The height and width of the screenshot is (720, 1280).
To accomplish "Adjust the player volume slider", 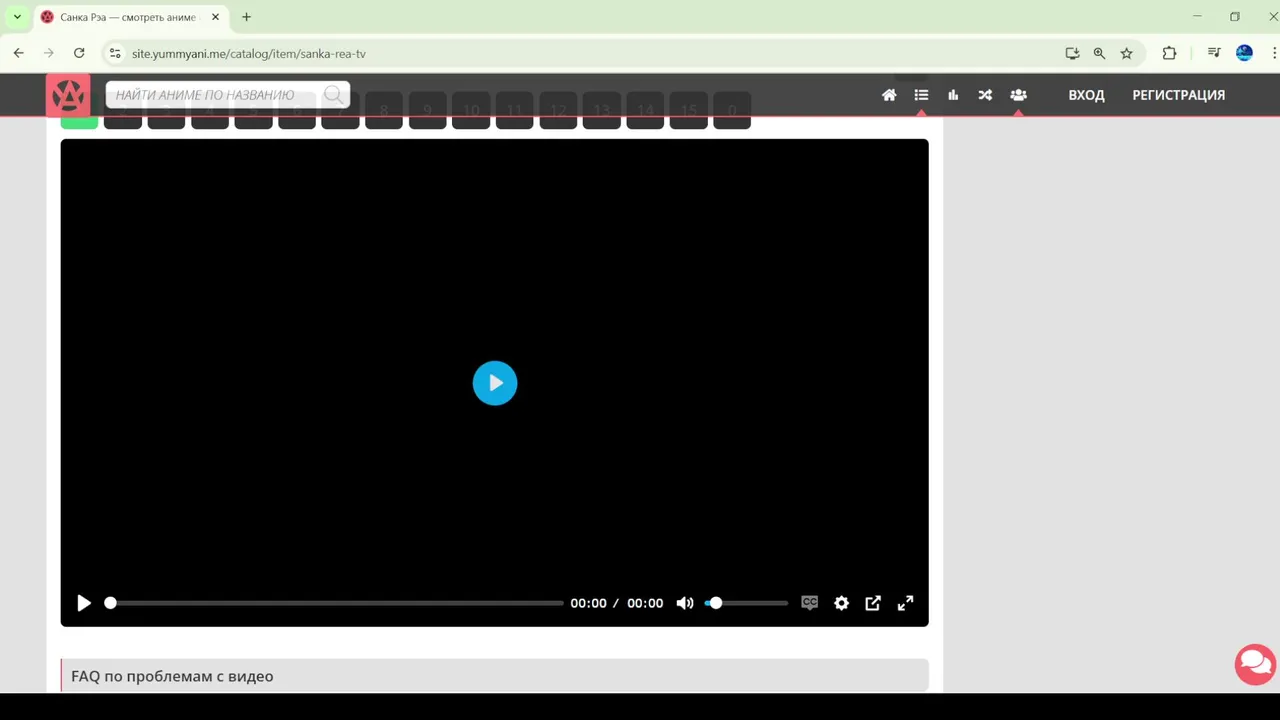I will point(746,603).
